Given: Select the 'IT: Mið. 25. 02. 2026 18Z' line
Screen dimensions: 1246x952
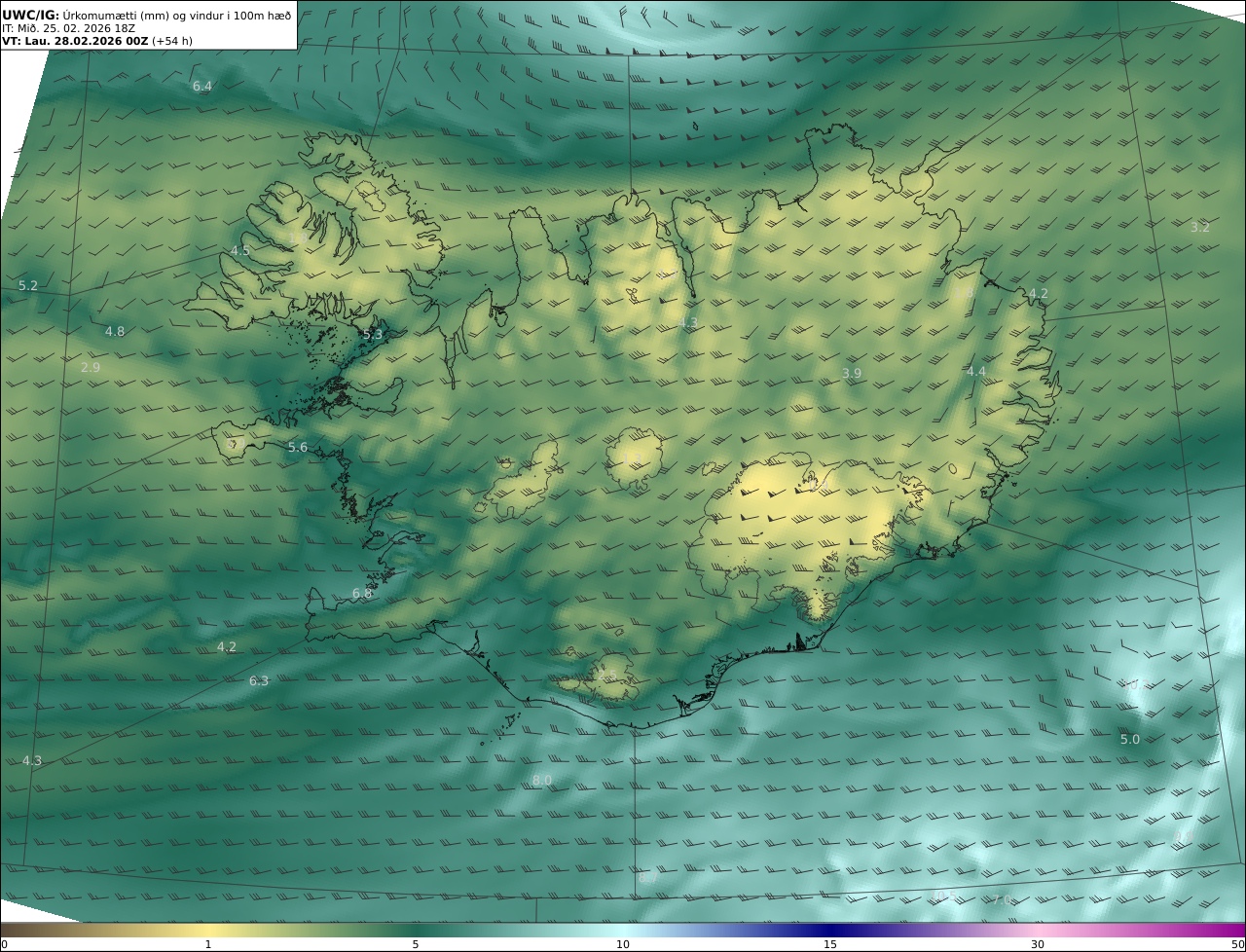Looking at the screenshot, I should [67, 28].
